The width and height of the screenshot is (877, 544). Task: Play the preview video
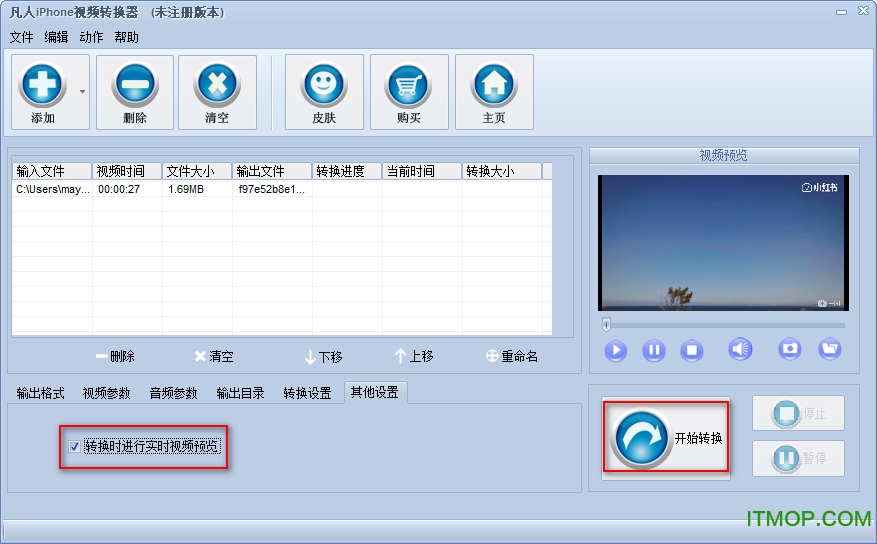point(616,351)
